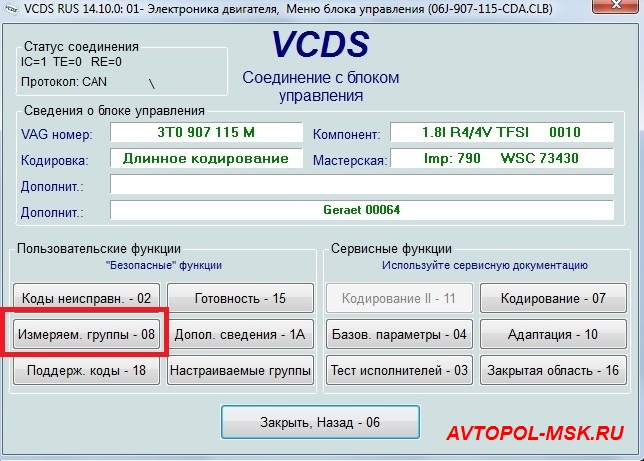Image resolution: width=644 pixels, height=461 pixels.
Task: Click the "Безопасные" функции text
Action: pos(164,265)
